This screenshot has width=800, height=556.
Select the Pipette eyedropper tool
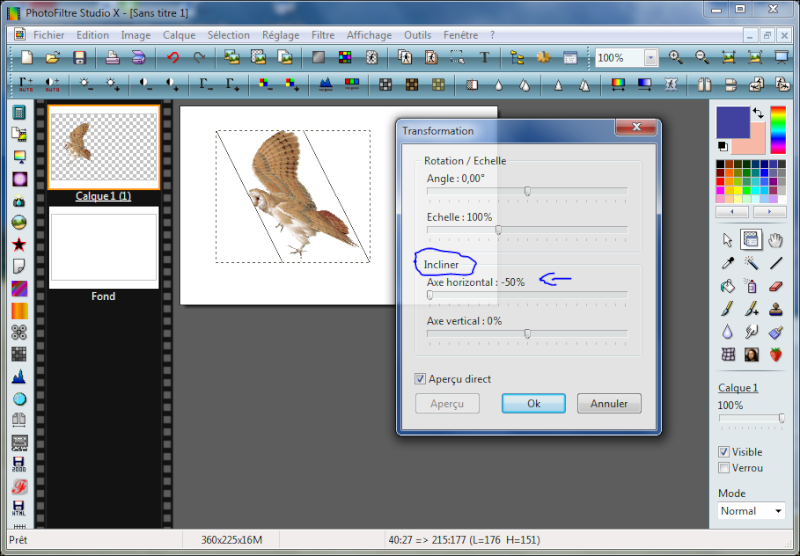728,263
